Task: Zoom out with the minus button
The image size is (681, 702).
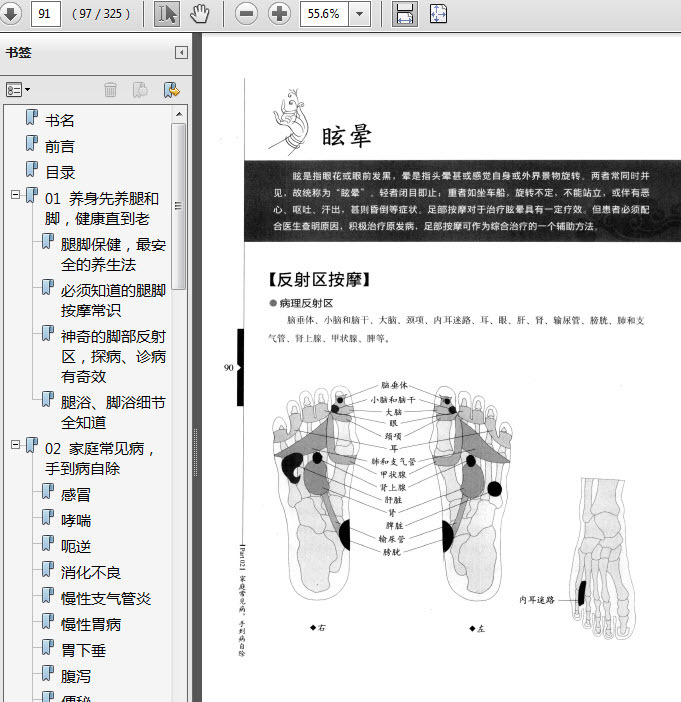Action: click(246, 14)
